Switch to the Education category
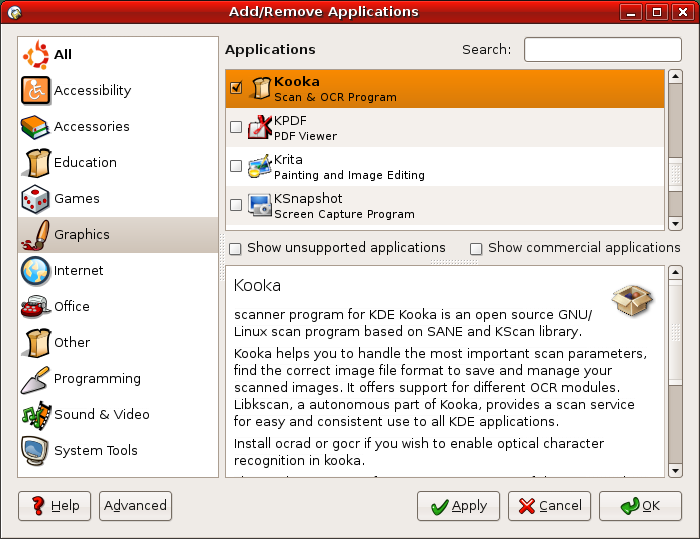This screenshot has height=539, width=700. tap(85, 163)
